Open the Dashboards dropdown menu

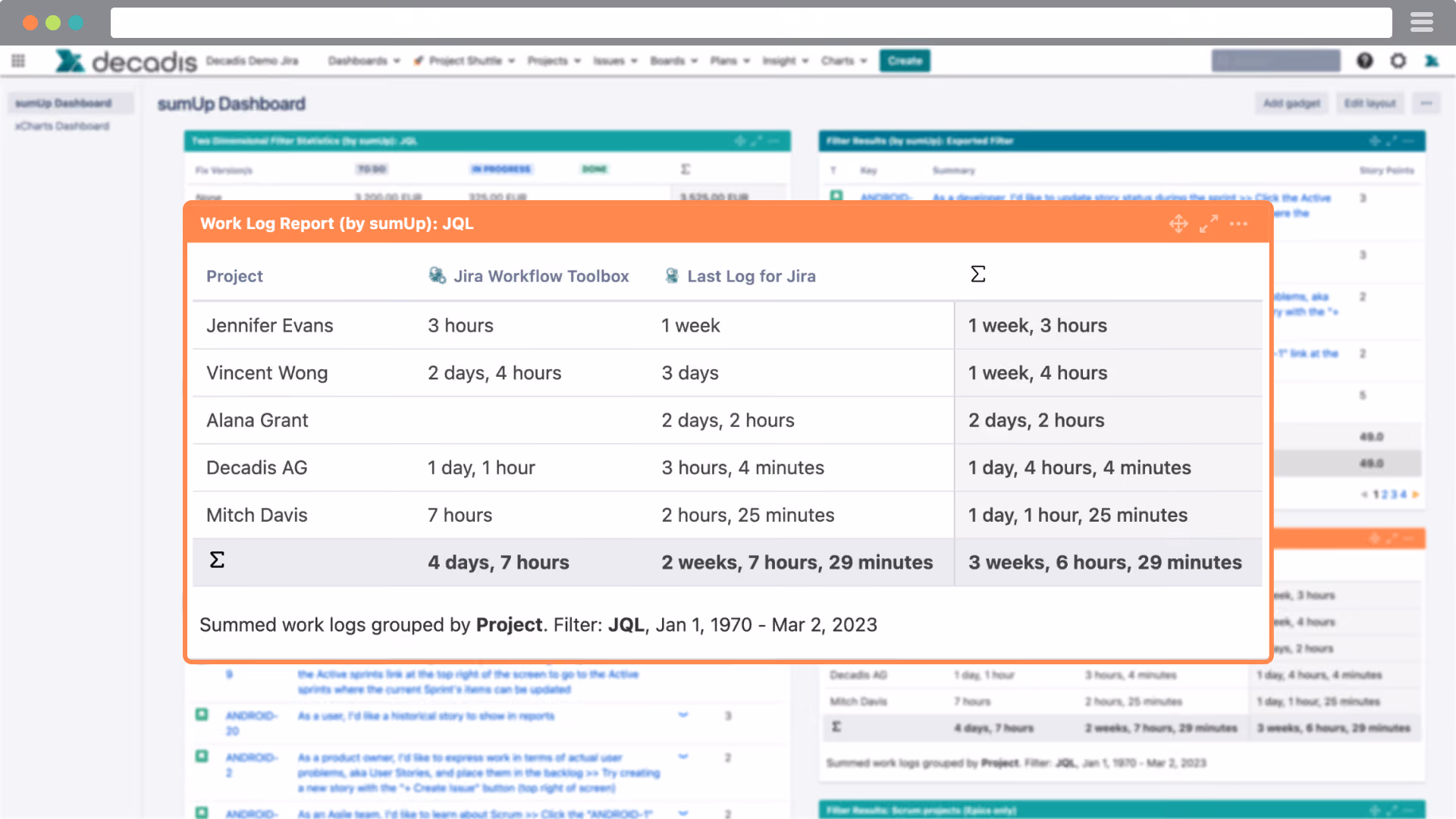(364, 61)
